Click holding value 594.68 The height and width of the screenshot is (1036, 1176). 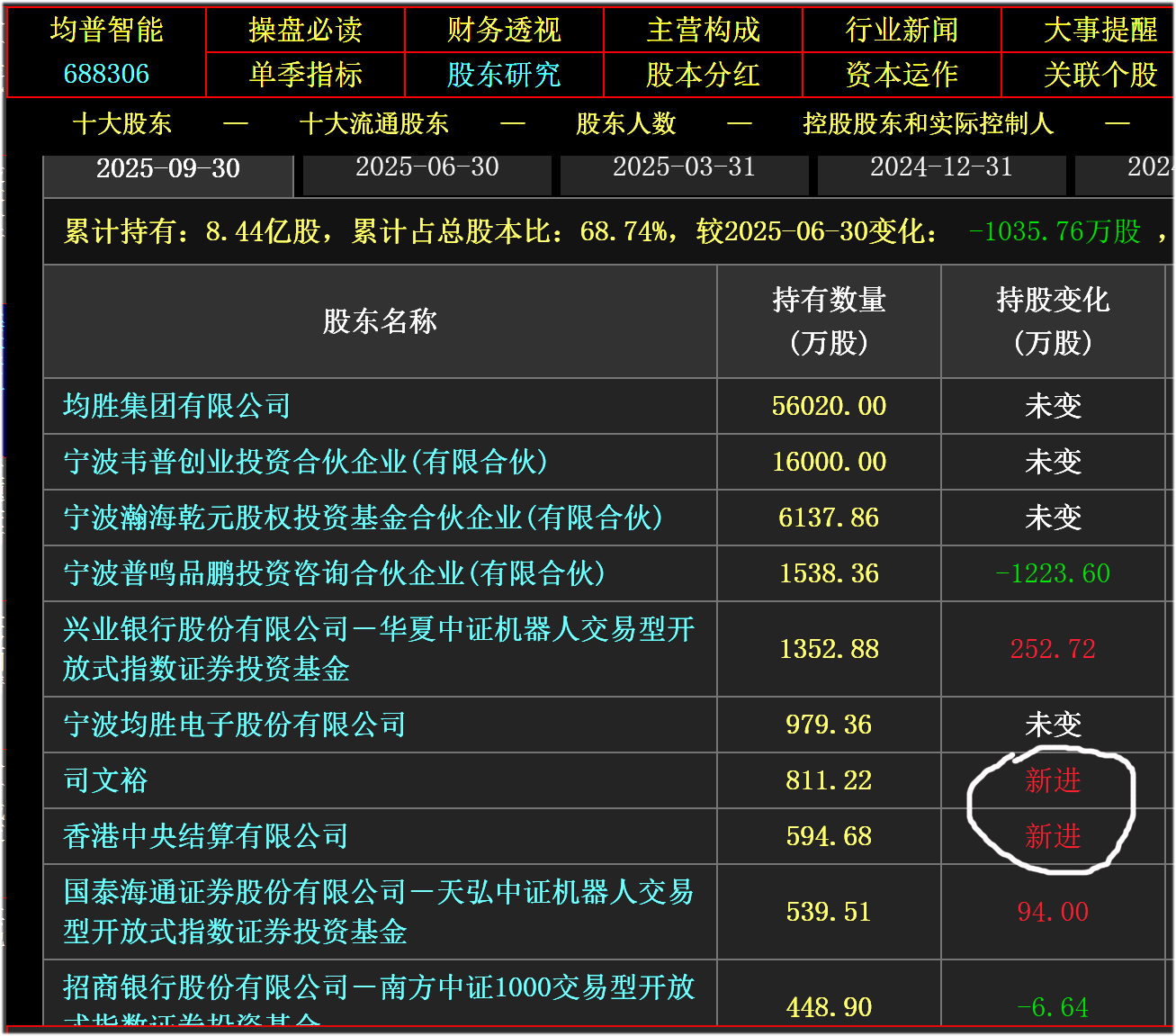(x=829, y=836)
